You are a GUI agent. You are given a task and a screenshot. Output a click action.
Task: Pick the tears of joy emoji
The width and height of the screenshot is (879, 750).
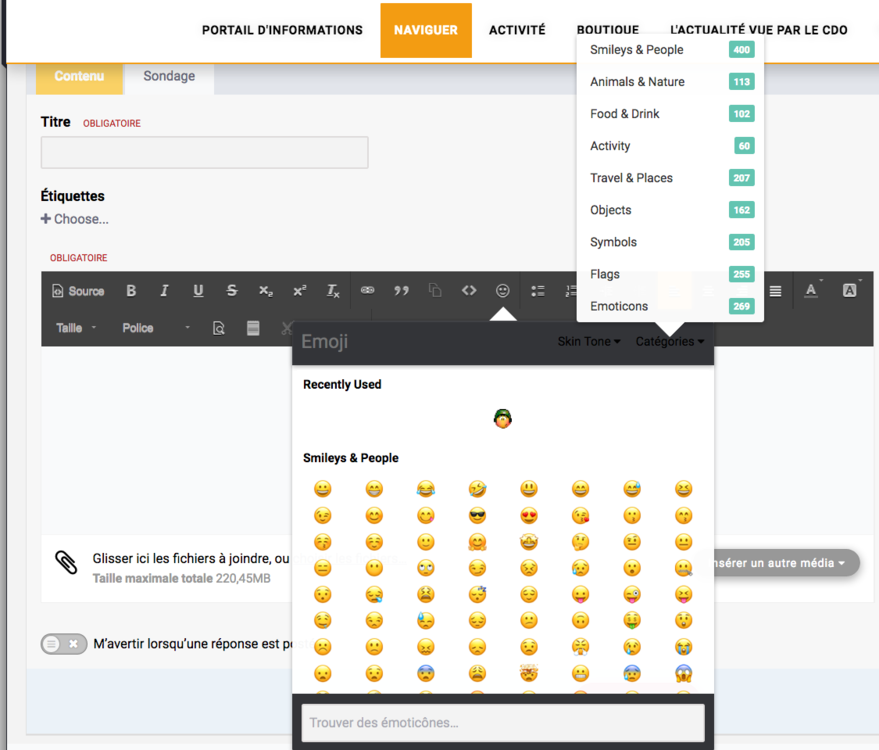(425, 489)
